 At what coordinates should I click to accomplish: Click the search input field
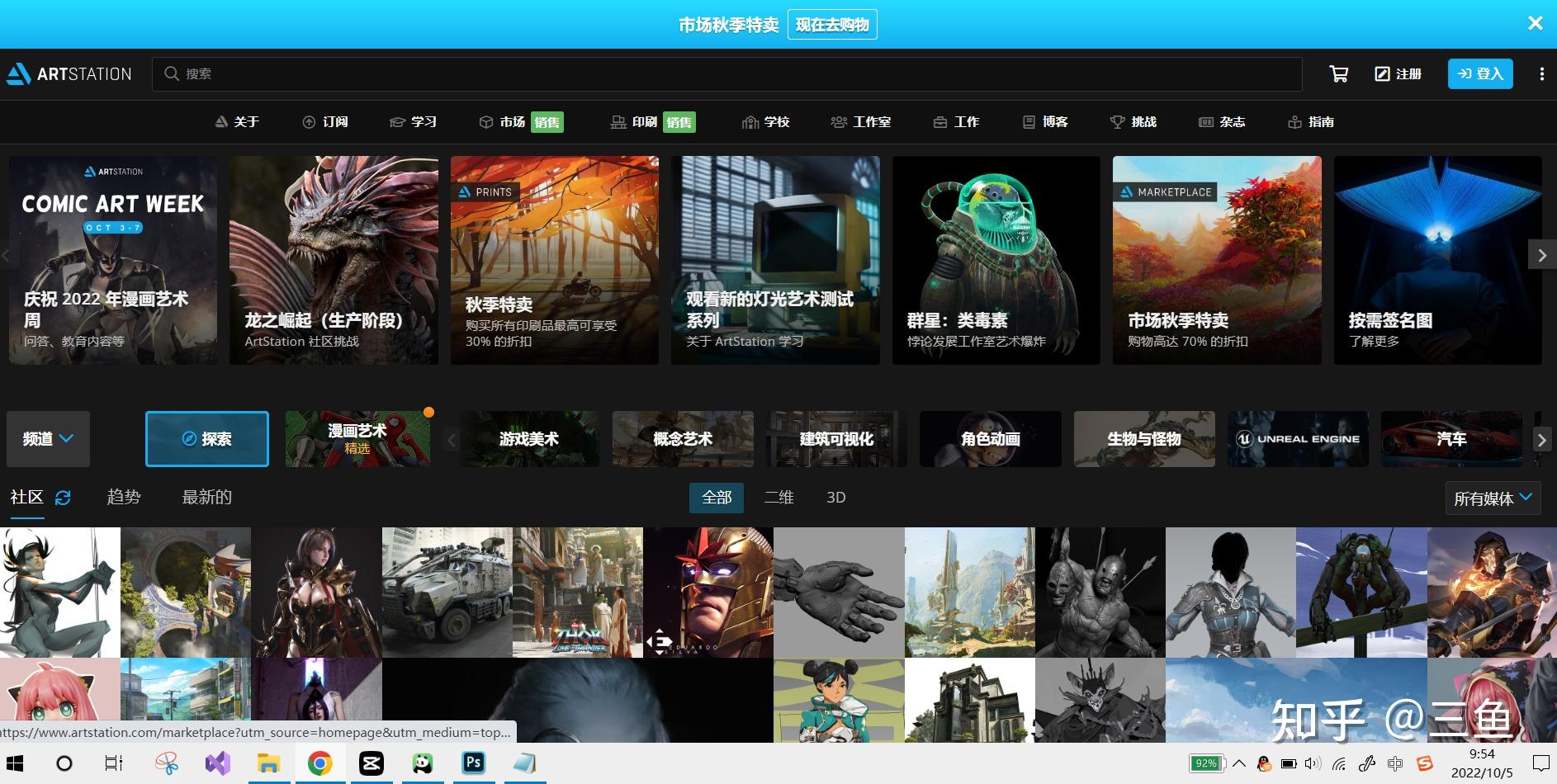coord(726,74)
